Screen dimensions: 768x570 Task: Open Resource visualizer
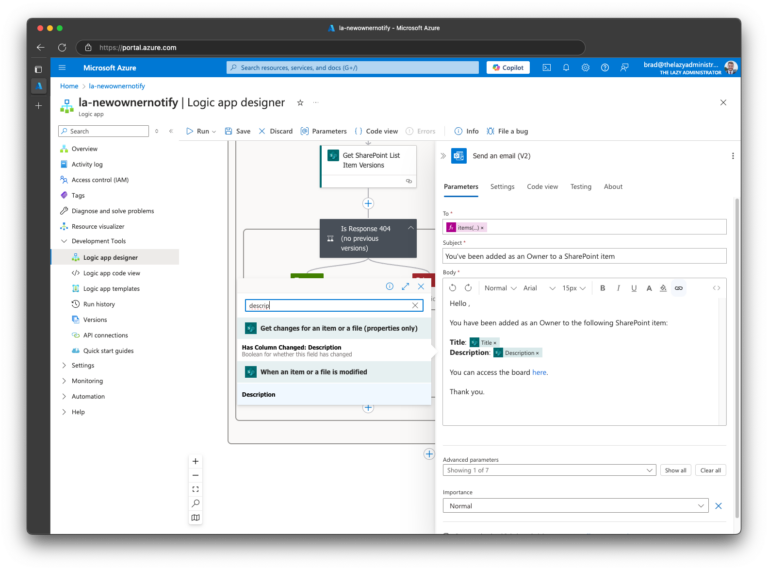pos(98,227)
